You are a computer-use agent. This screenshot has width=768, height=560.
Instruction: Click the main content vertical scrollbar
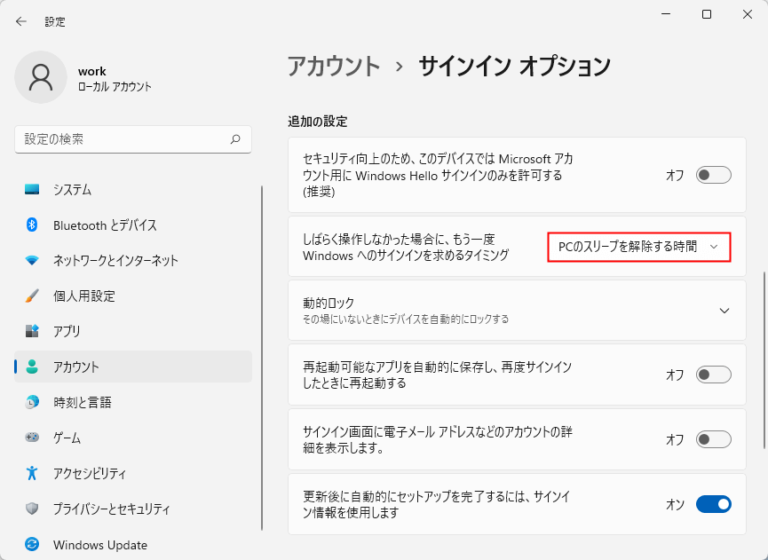point(764,360)
